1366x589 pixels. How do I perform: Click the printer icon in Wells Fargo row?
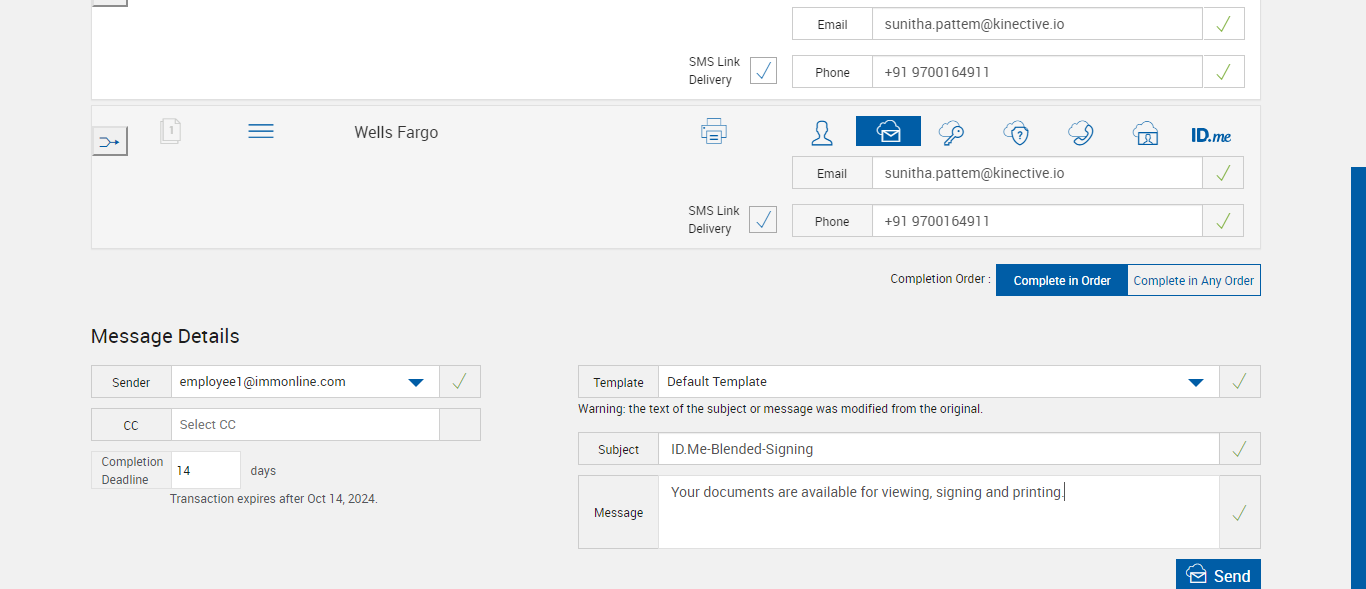714,131
